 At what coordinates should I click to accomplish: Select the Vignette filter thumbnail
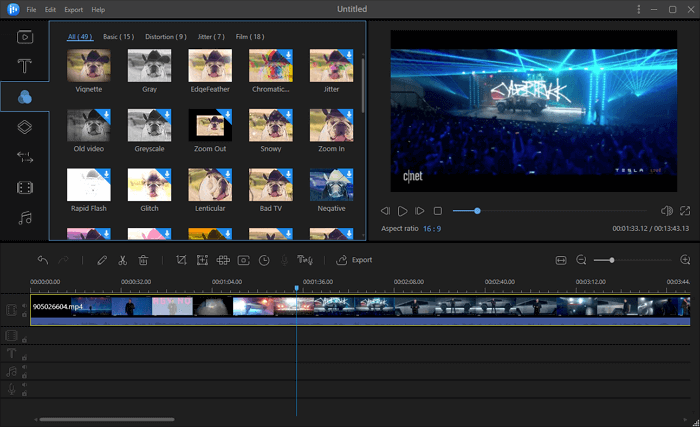89,66
